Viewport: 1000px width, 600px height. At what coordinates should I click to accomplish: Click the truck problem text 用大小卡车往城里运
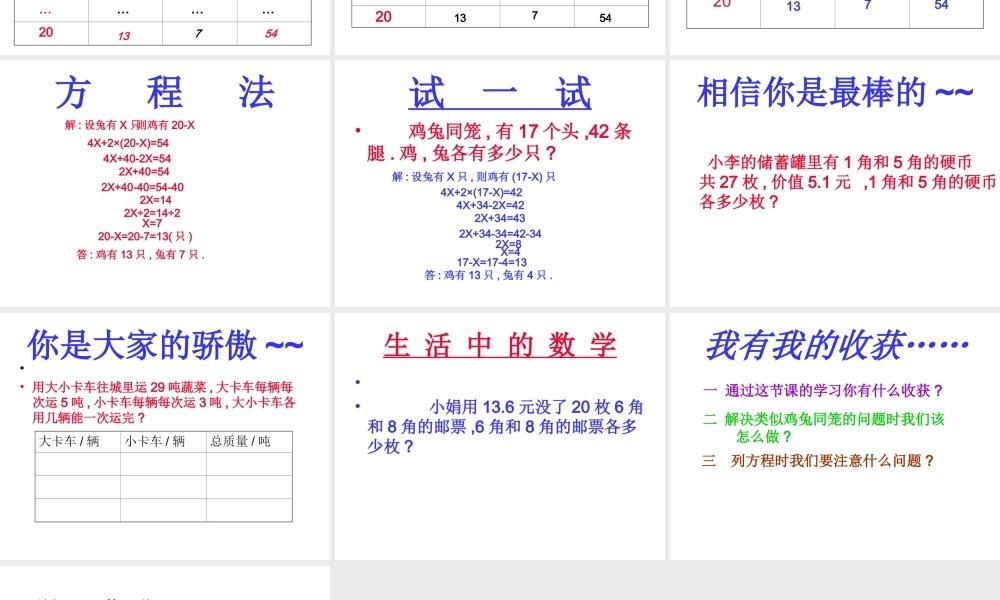tap(163, 402)
